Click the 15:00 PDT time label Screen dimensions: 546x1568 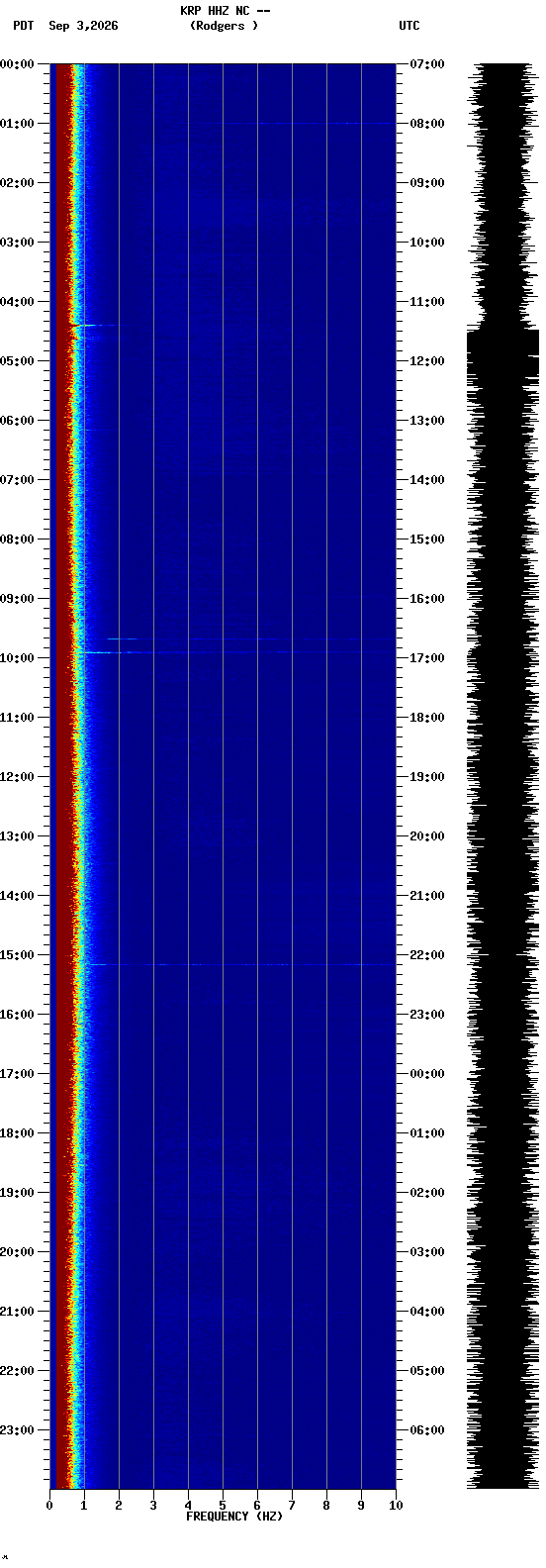coord(17,955)
